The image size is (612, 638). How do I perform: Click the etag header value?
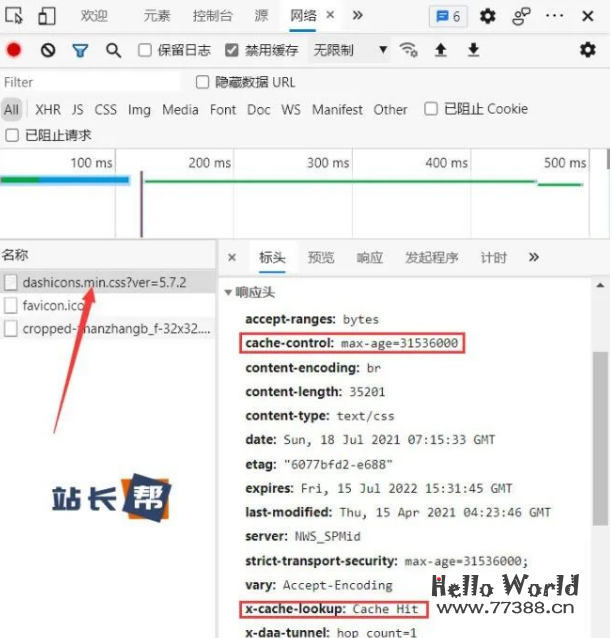(x=338, y=464)
